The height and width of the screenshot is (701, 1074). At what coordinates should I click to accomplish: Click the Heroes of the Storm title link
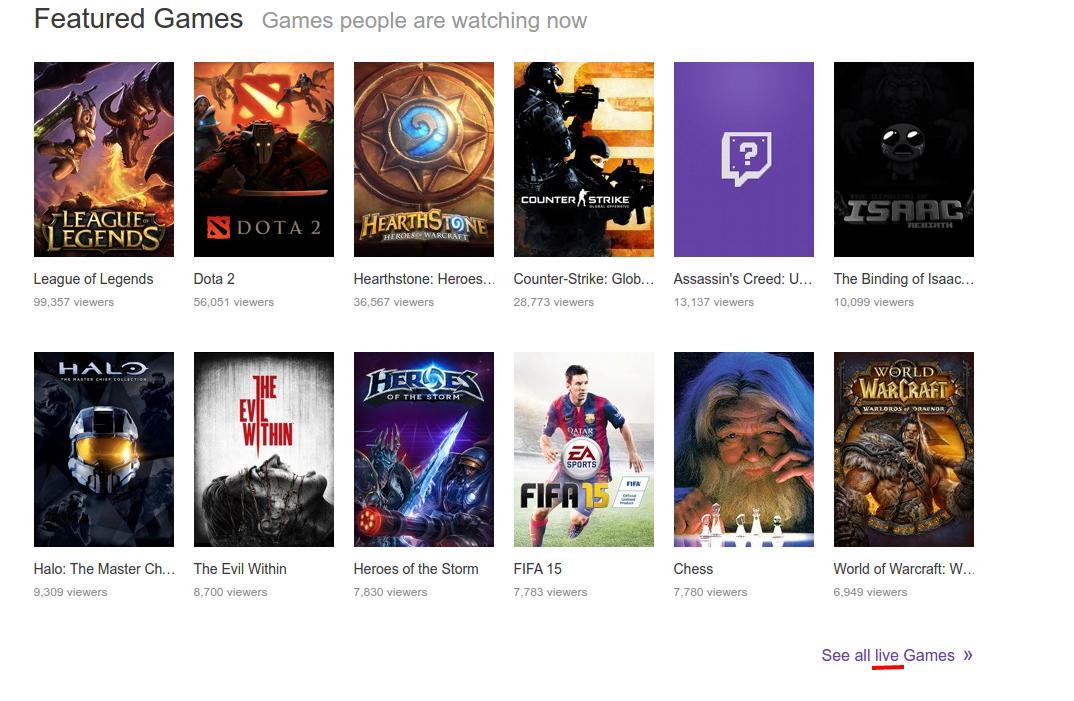pyautogui.click(x=416, y=569)
